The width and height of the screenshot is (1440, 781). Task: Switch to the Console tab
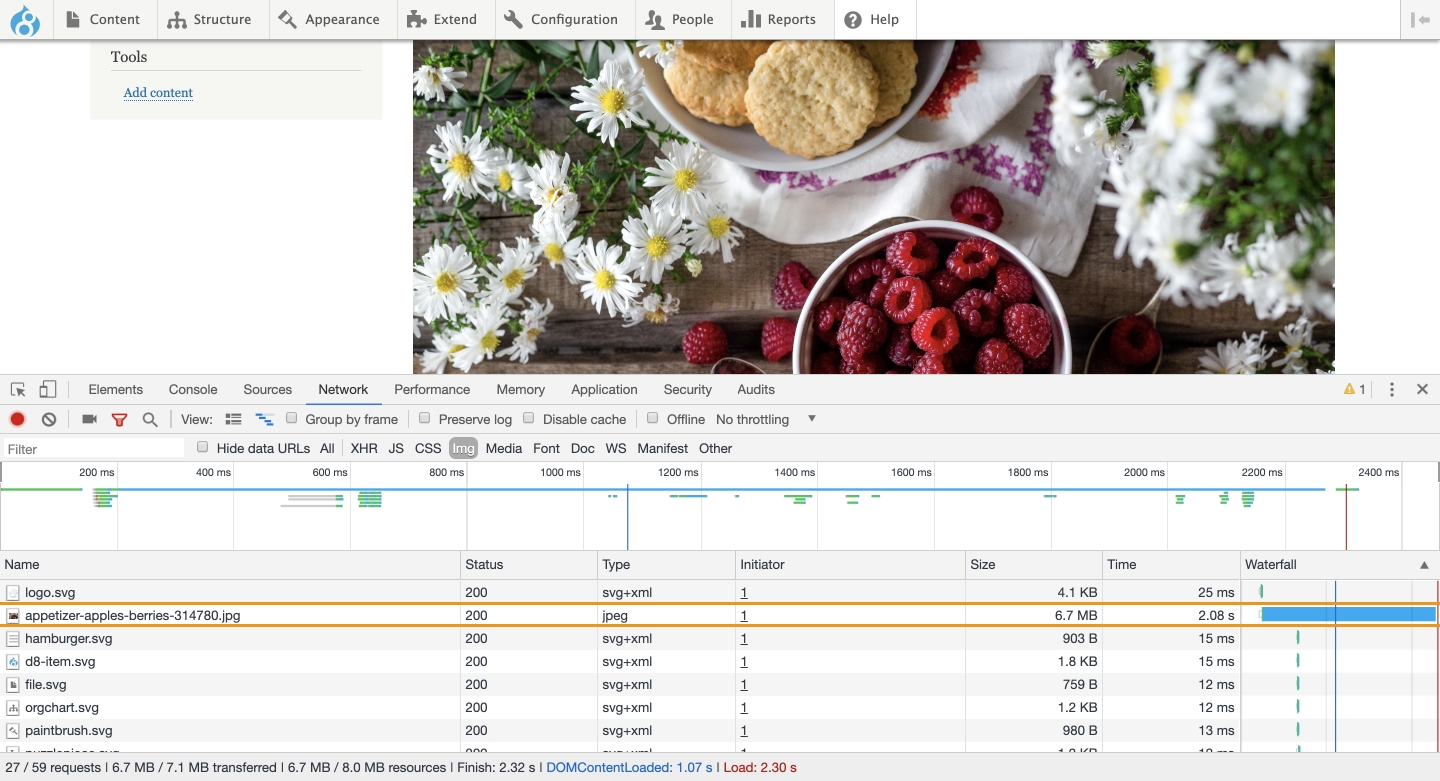point(193,390)
